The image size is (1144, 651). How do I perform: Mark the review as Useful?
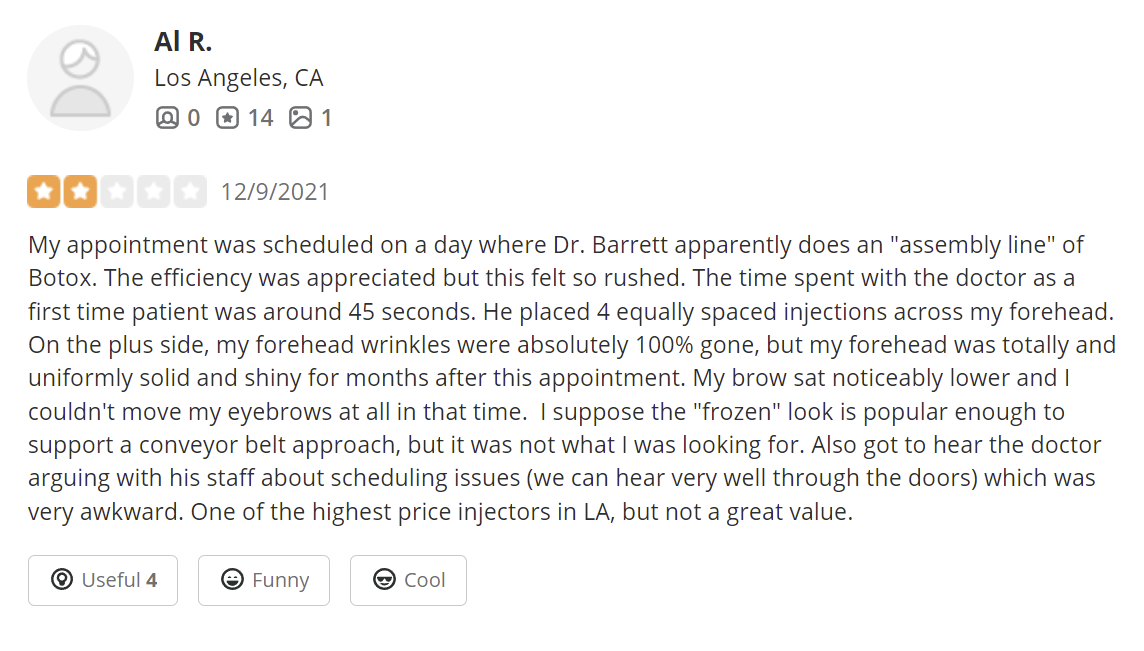(103, 580)
